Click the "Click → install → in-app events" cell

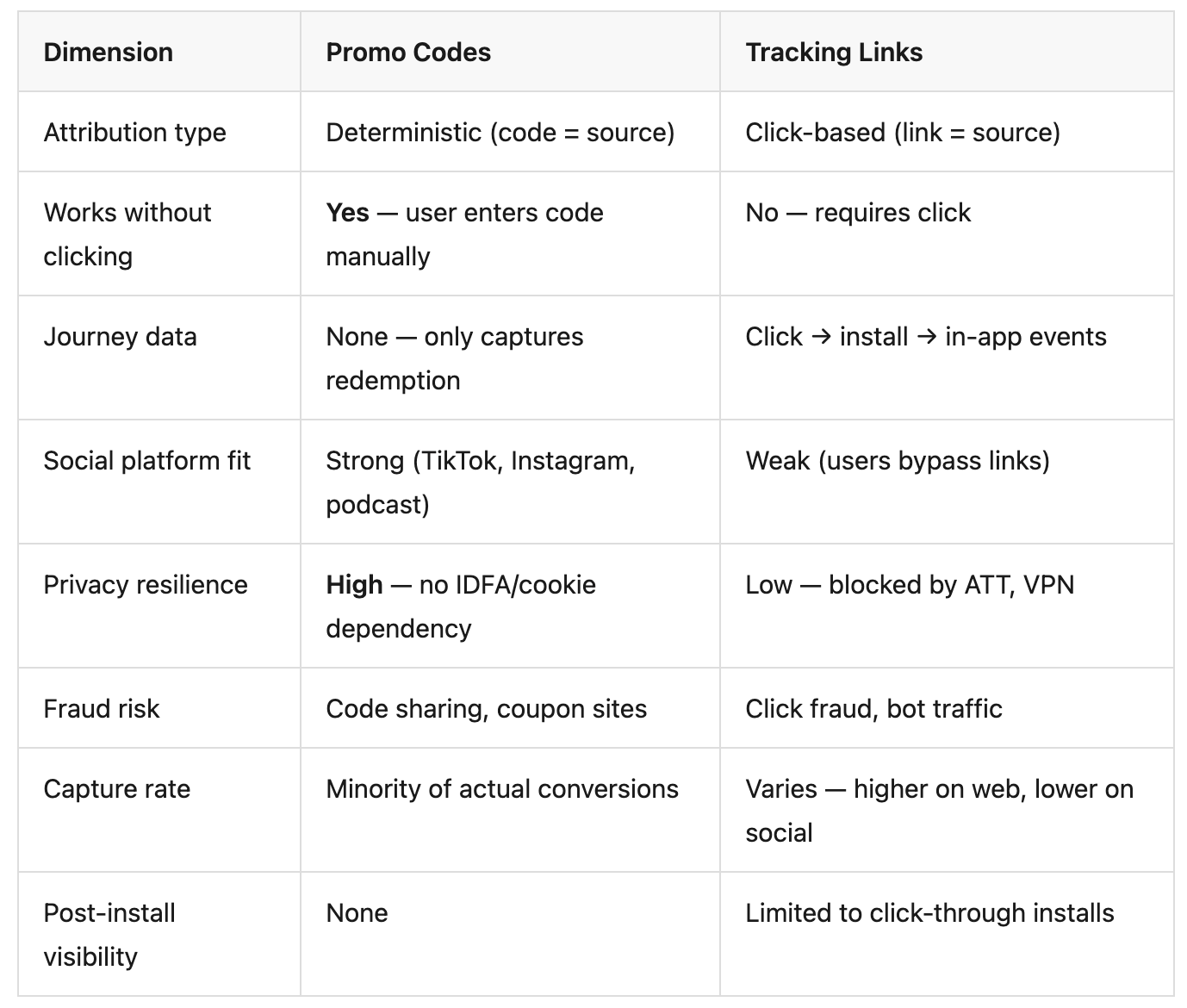tap(926, 337)
